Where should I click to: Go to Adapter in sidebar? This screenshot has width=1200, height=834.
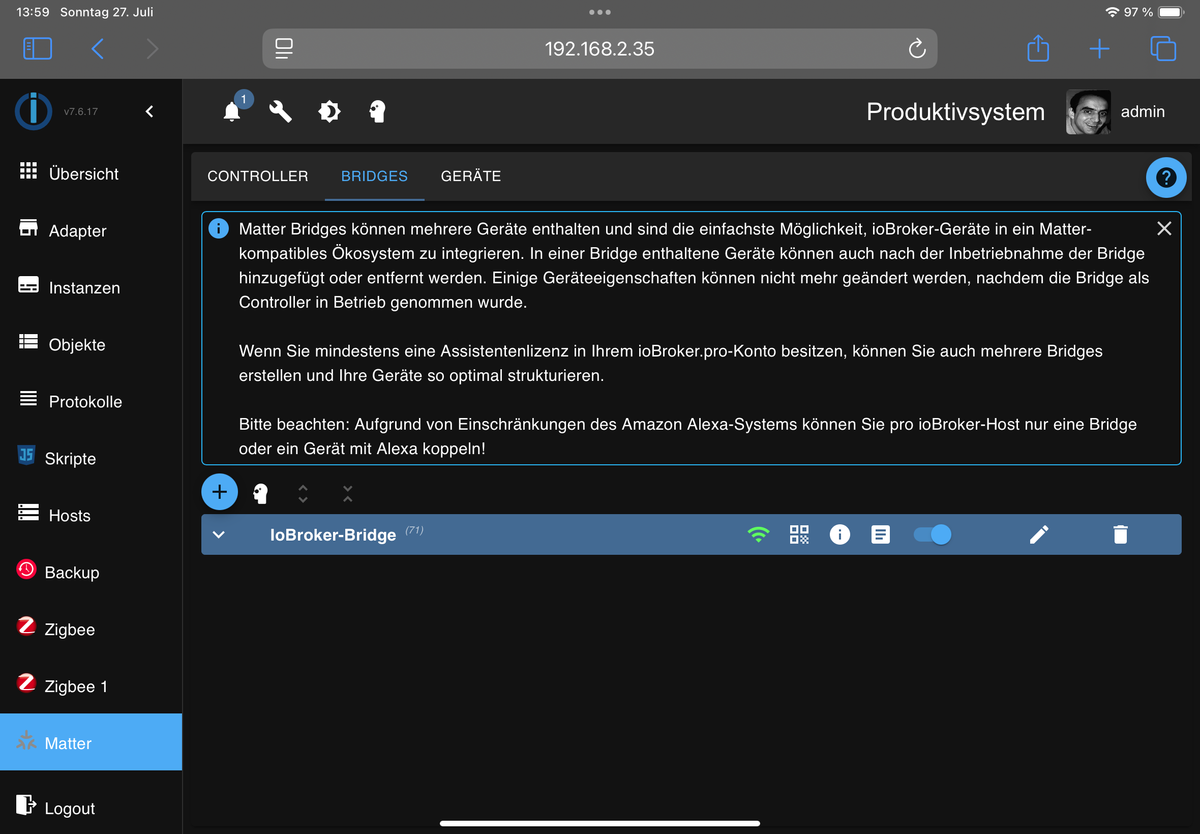pyautogui.click(x=91, y=230)
